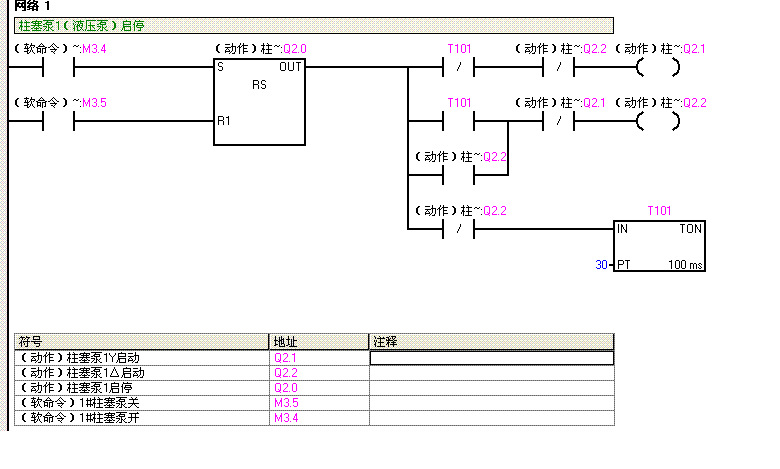Click the normally closed T101 contact
780x469 pixels.
pyautogui.click(x=458, y=68)
